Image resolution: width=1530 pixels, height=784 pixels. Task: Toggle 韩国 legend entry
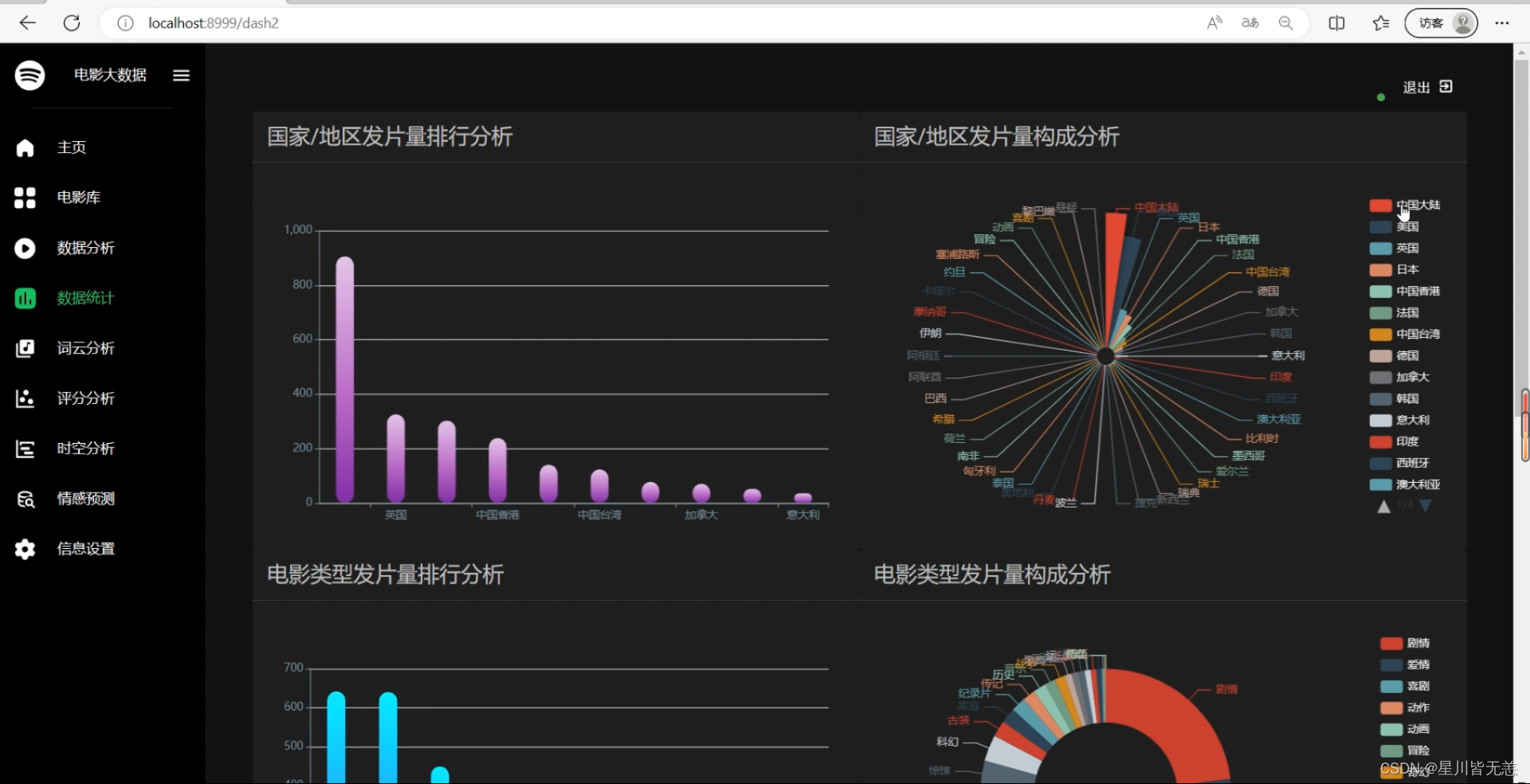pyautogui.click(x=1395, y=399)
